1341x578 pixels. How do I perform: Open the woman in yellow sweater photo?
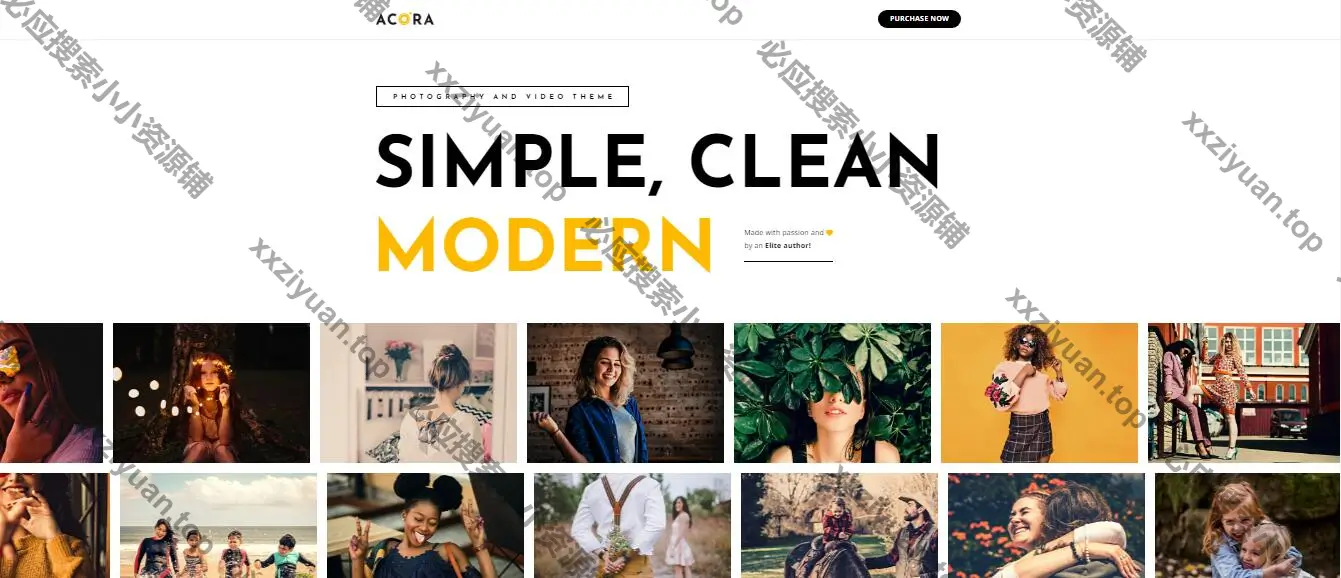tap(55, 526)
